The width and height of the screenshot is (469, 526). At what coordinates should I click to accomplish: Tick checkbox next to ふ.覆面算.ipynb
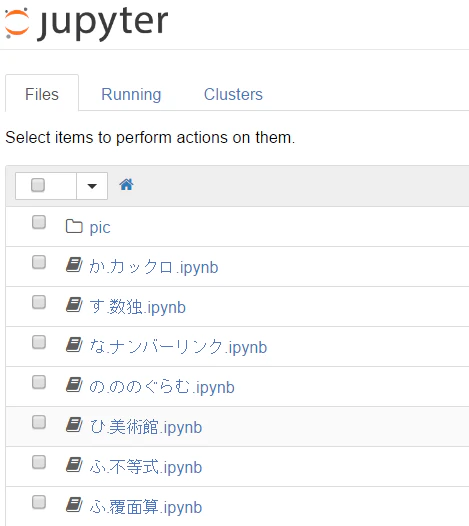pos(39,502)
